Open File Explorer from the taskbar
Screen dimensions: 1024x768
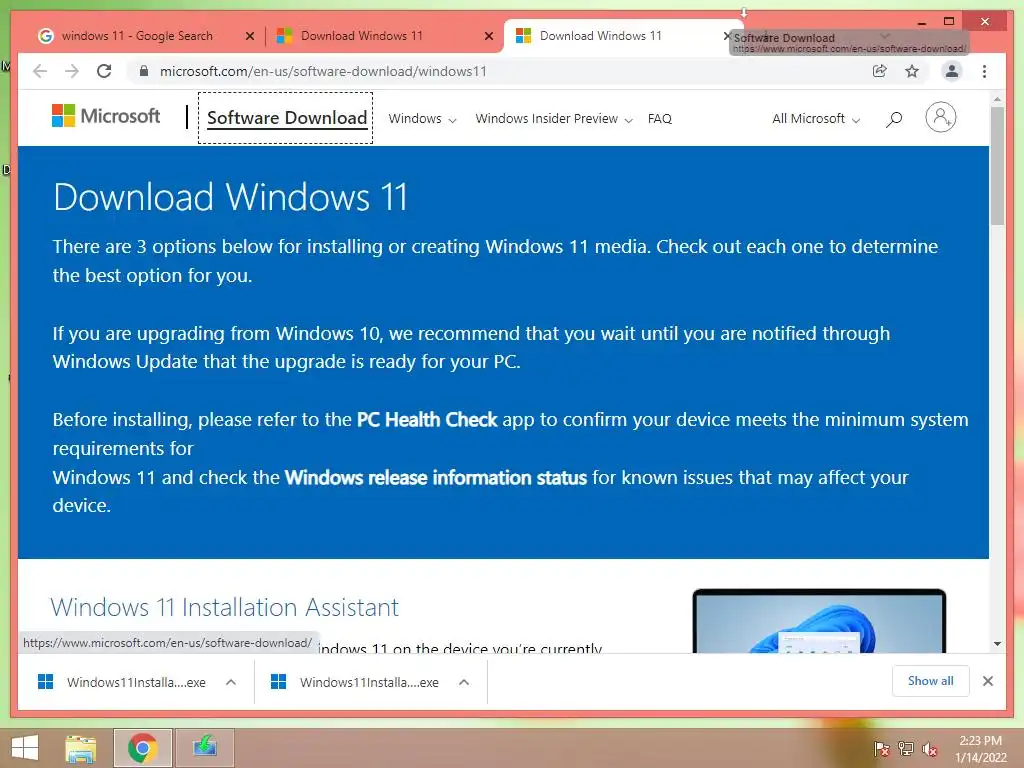(80, 748)
